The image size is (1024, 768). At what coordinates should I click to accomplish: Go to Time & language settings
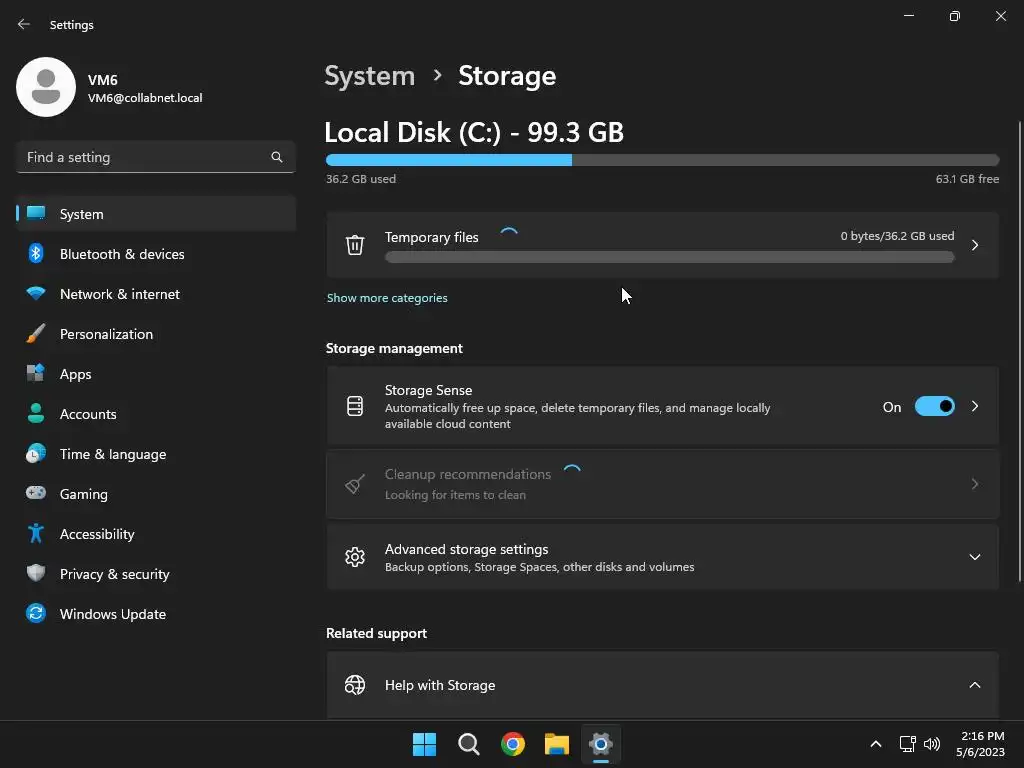click(112, 454)
